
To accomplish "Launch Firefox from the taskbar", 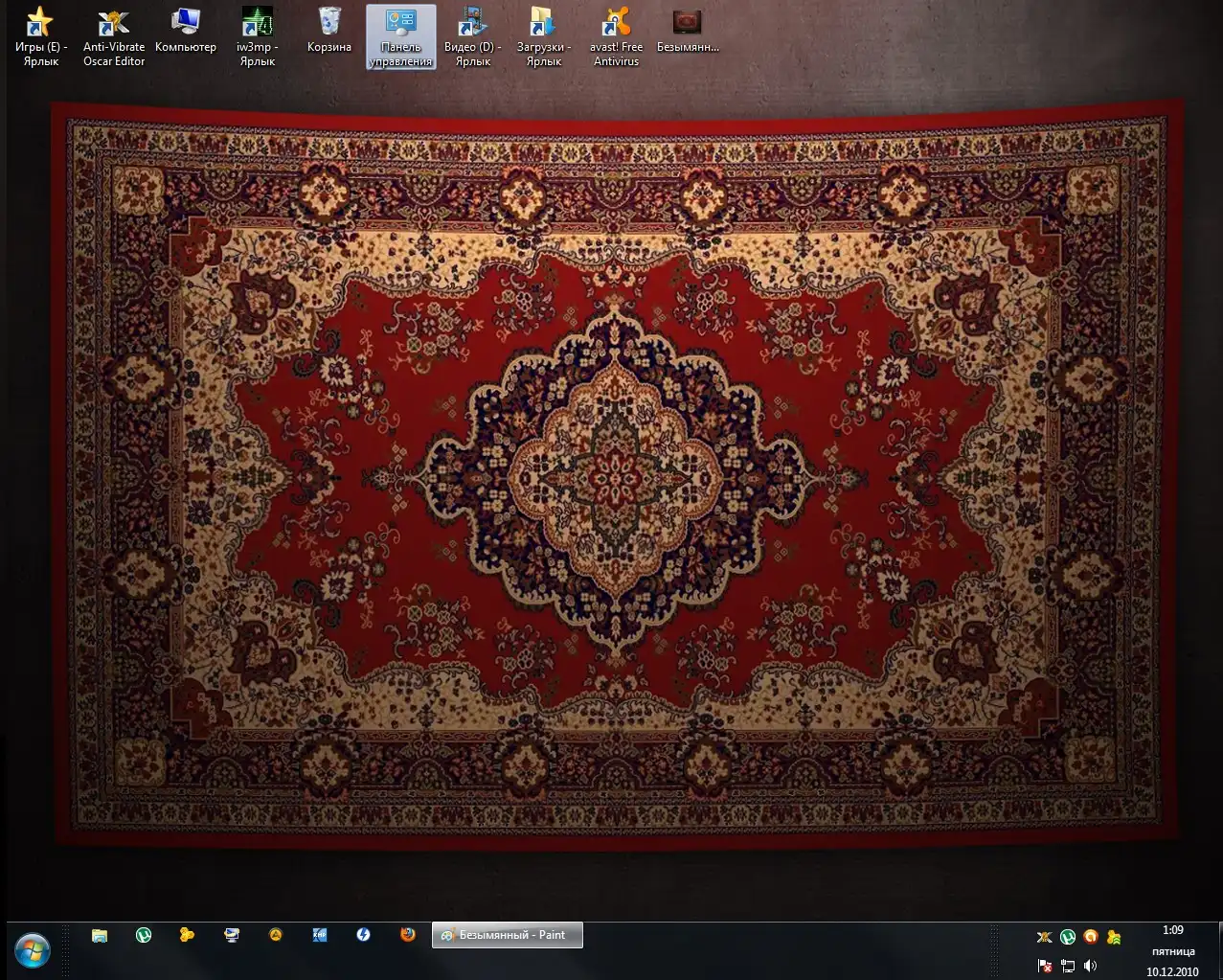I will (x=408, y=935).
